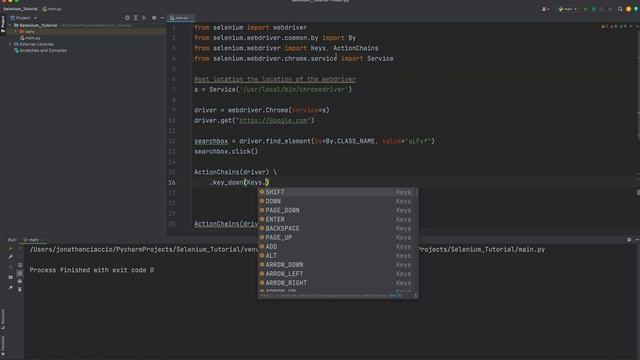This screenshot has height=360, width=640.
Task: Toggle soft-wrap icon in Run panel
Action: [x=20, y=265]
